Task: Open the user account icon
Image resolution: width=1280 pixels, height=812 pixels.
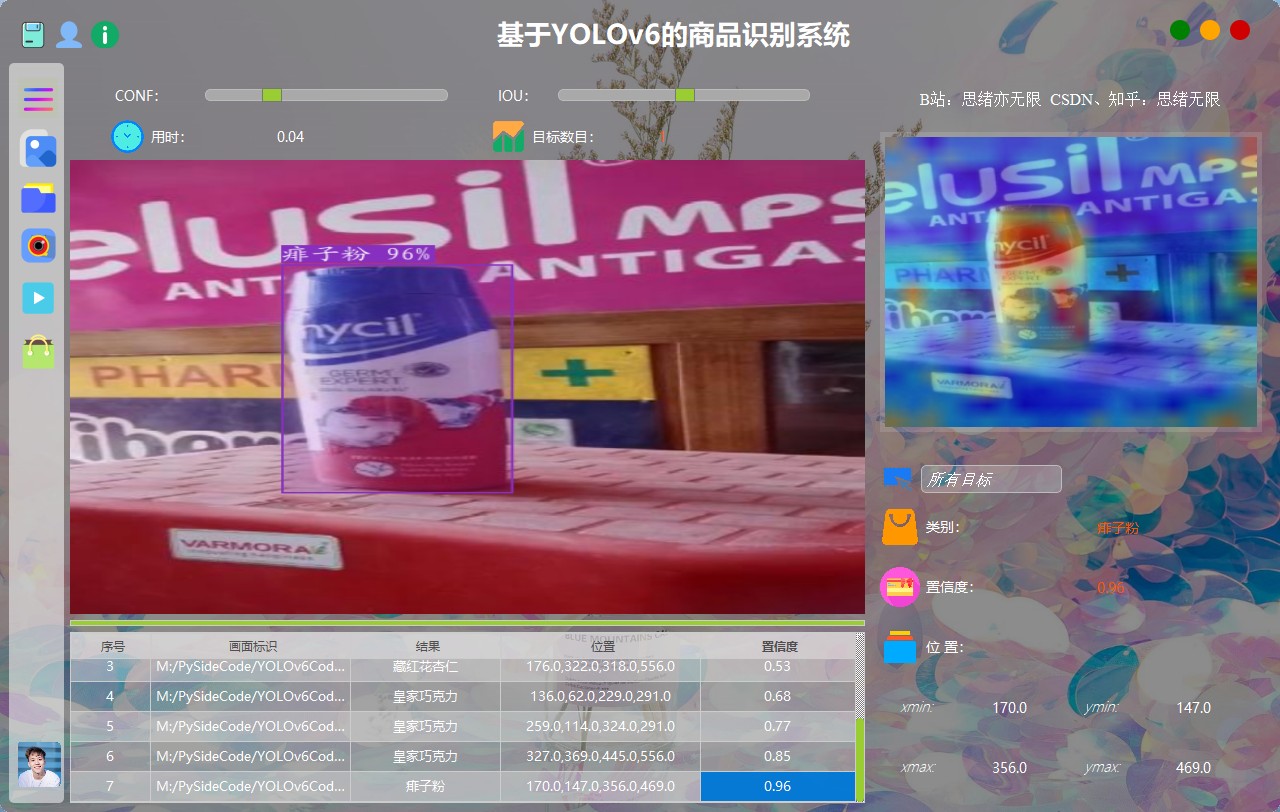Action: [69, 35]
